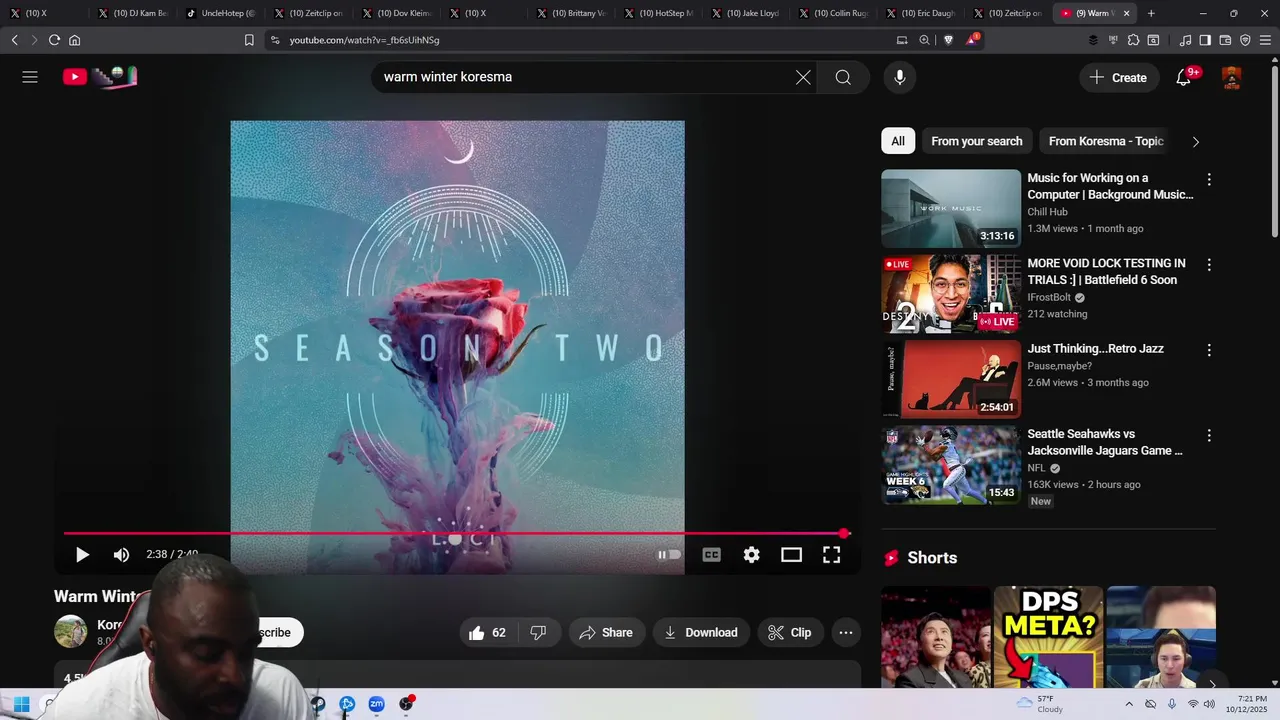Screen dimensions: 1280x720
Task: Clip this video
Action: point(789,632)
